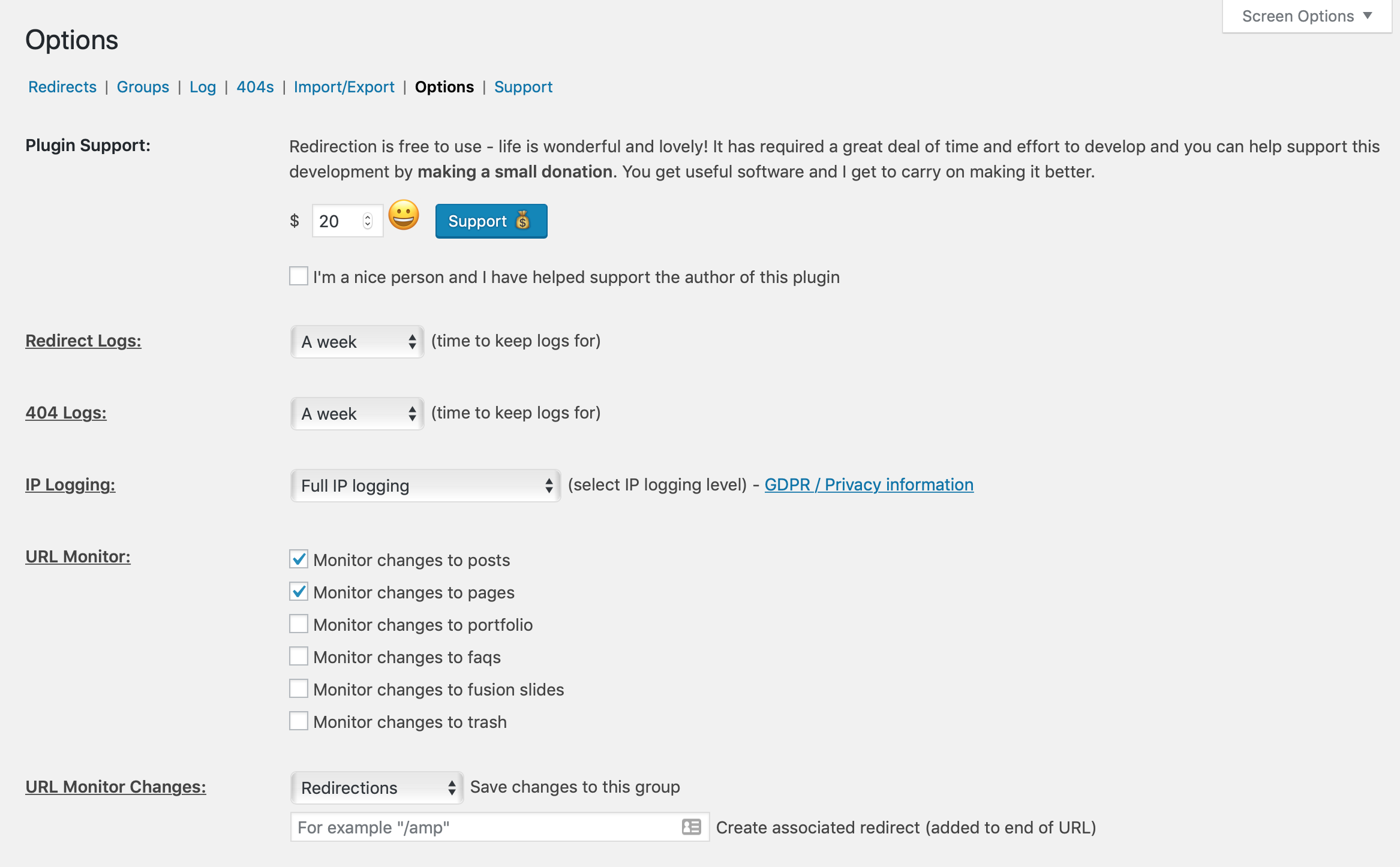Uncheck Monitor changes to posts
The height and width of the screenshot is (867, 1400).
[299, 559]
